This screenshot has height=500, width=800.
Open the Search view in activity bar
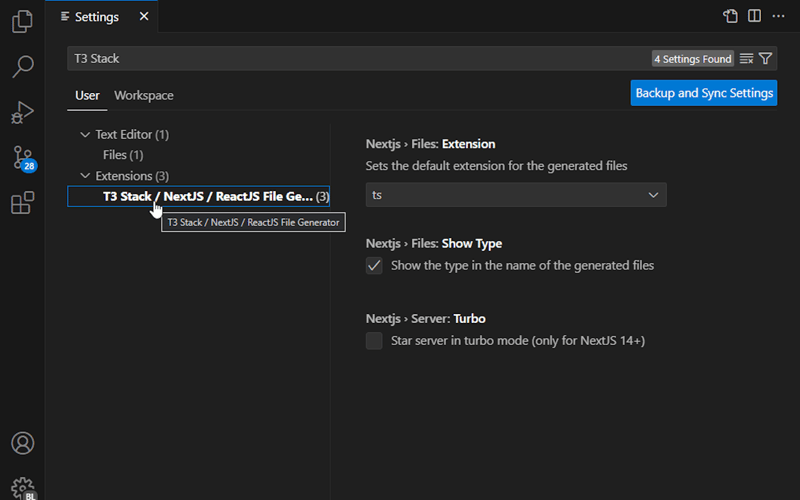click(x=22, y=67)
